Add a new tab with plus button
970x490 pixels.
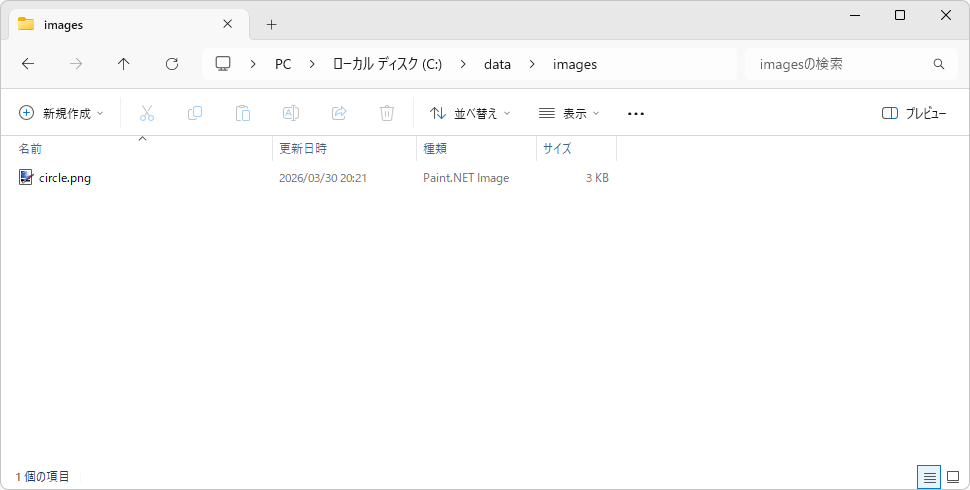pos(271,25)
